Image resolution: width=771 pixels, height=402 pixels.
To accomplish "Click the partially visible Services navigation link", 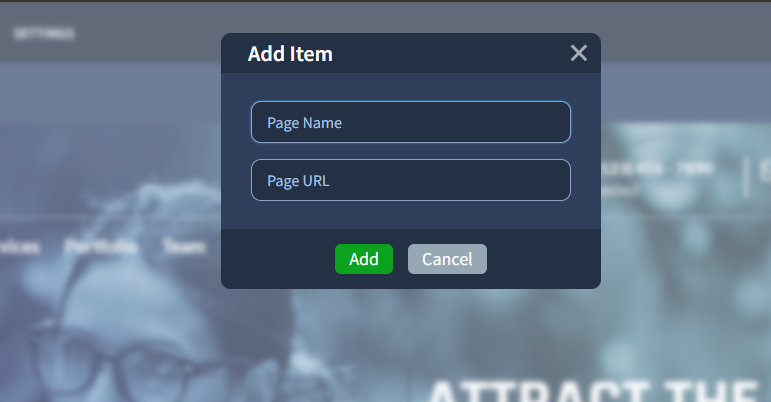I will coord(19,246).
